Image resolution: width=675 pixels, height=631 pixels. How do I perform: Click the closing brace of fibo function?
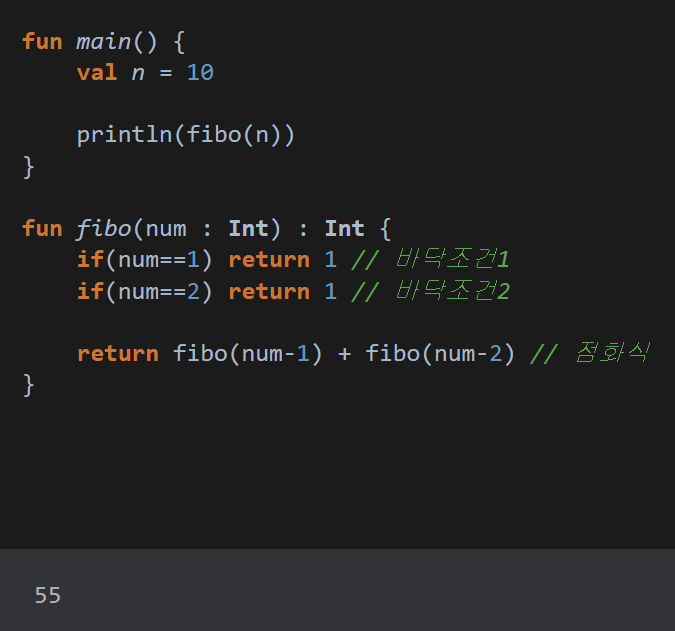28,385
